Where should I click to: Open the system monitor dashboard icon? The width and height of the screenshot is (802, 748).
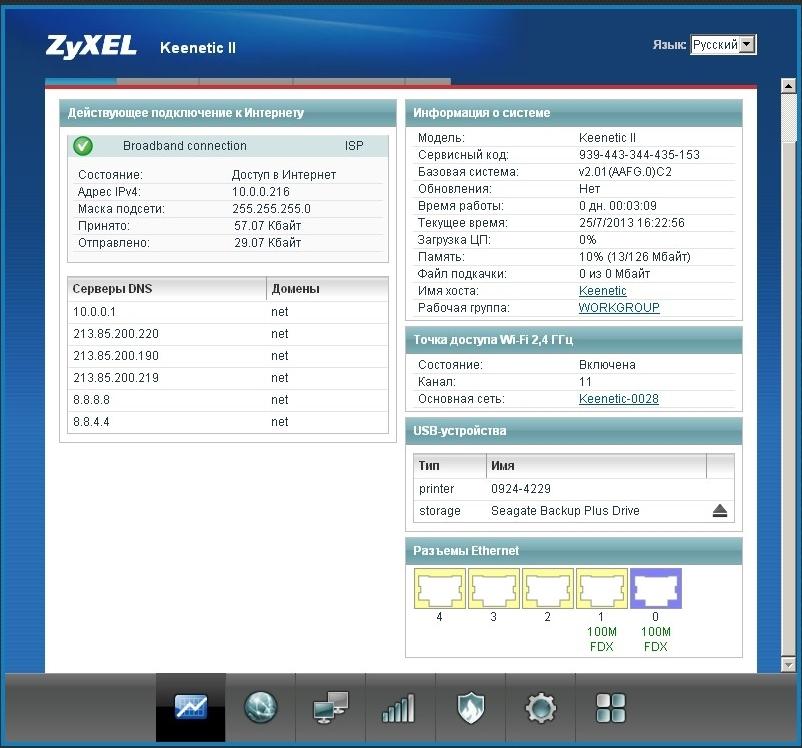[190, 708]
